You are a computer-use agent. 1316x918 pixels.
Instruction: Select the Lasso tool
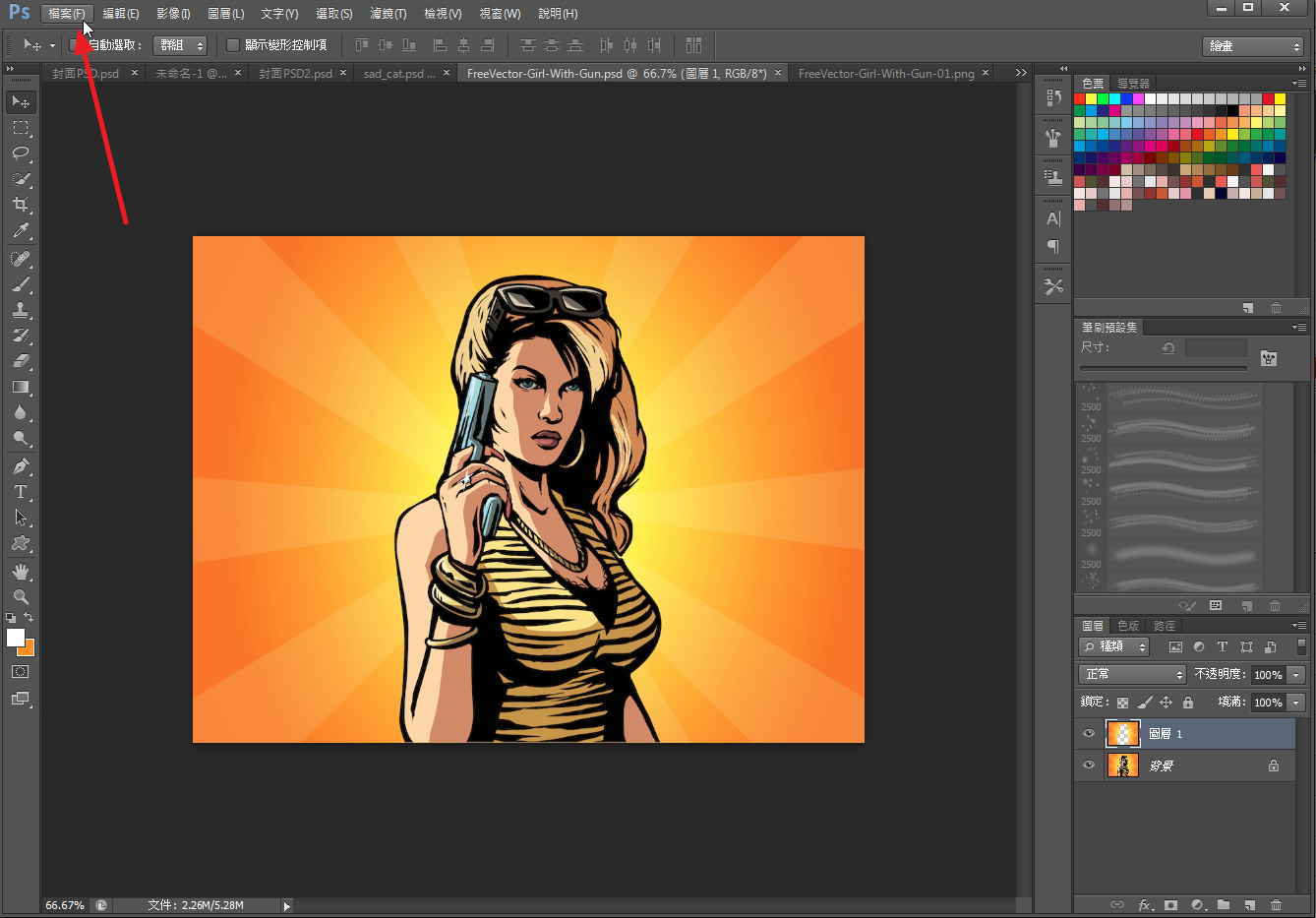(x=21, y=153)
